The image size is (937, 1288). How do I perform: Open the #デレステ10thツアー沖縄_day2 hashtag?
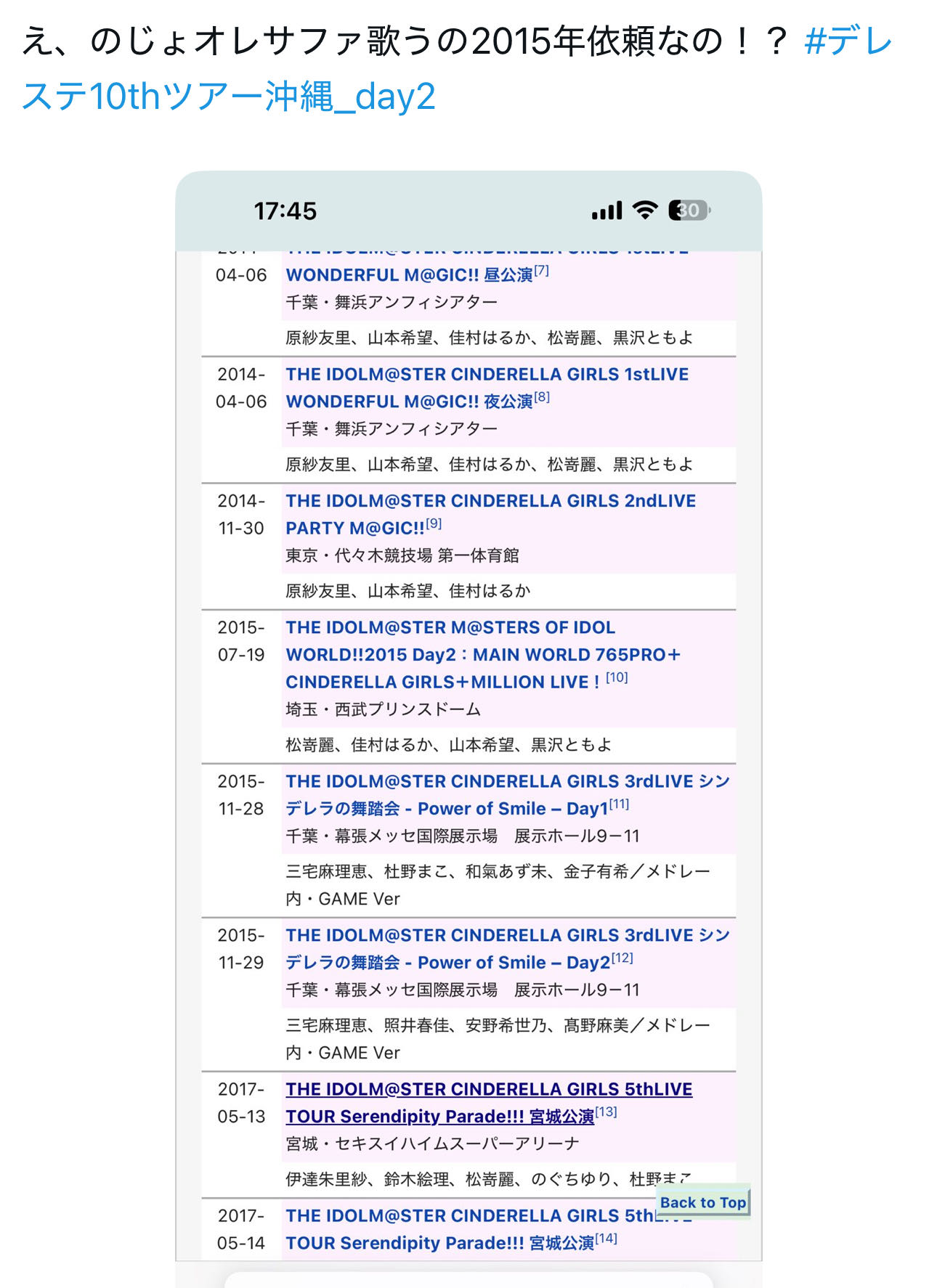[x=457, y=69]
